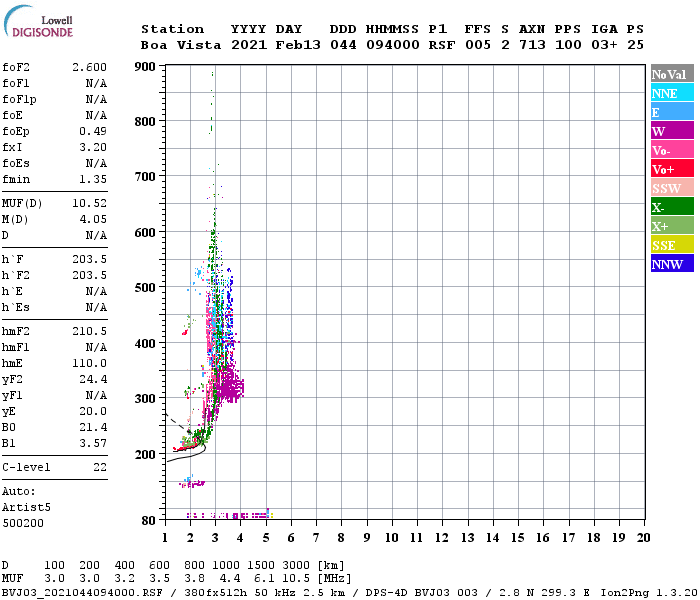700x600 pixels.
Task: Click the B1 value 3.57
Action: (x=93, y=443)
